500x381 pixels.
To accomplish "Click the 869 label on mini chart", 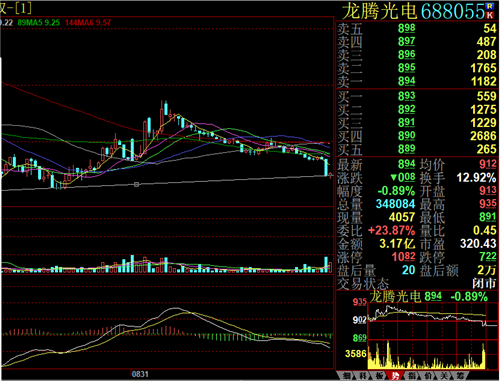I will pos(360,338).
